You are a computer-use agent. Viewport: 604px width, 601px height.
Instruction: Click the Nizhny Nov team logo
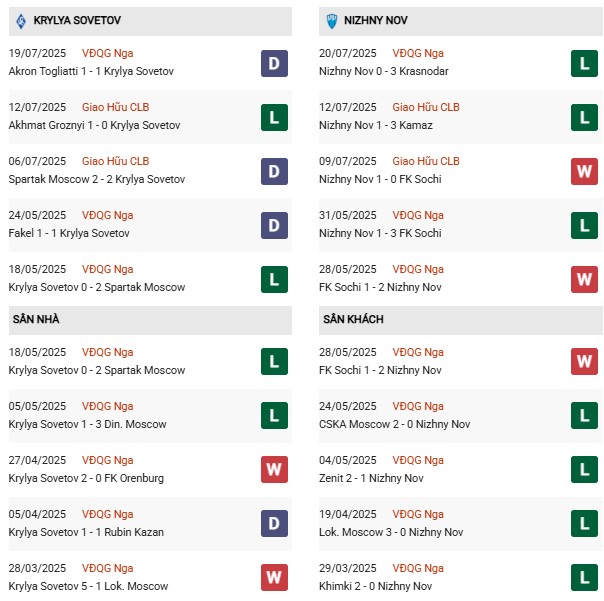point(333,21)
